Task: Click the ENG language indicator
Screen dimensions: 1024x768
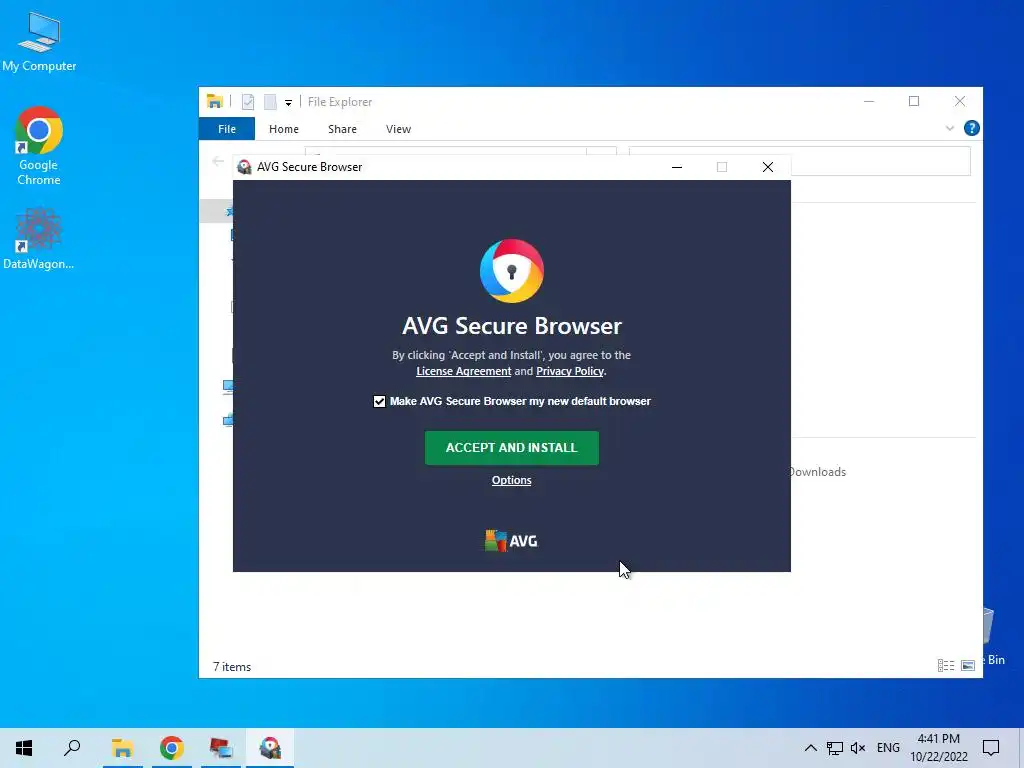Action: pyautogui.click(x=888, y=748)
